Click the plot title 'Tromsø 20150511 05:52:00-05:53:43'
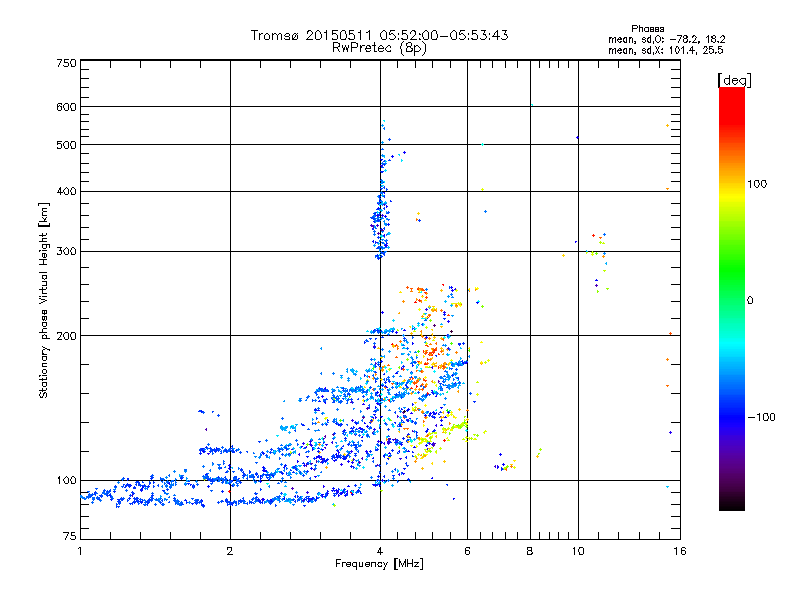This screenshot has height=600, width=800. (379, 35)
